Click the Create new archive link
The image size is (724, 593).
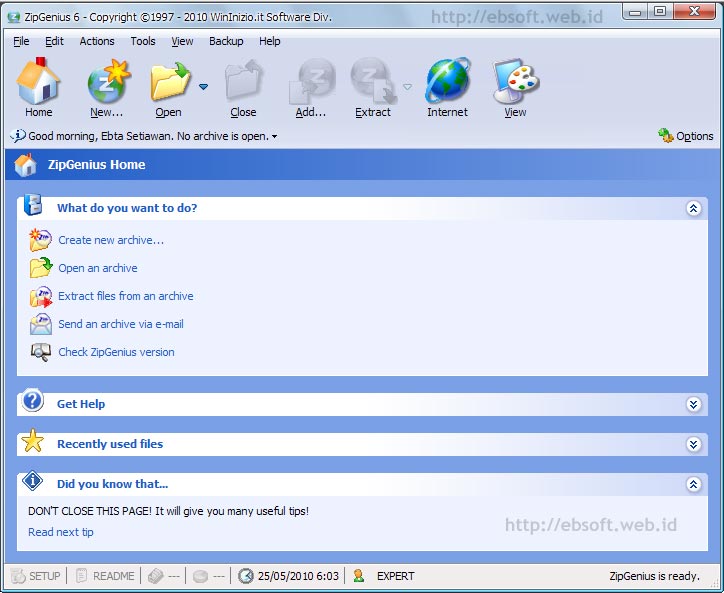111,240
